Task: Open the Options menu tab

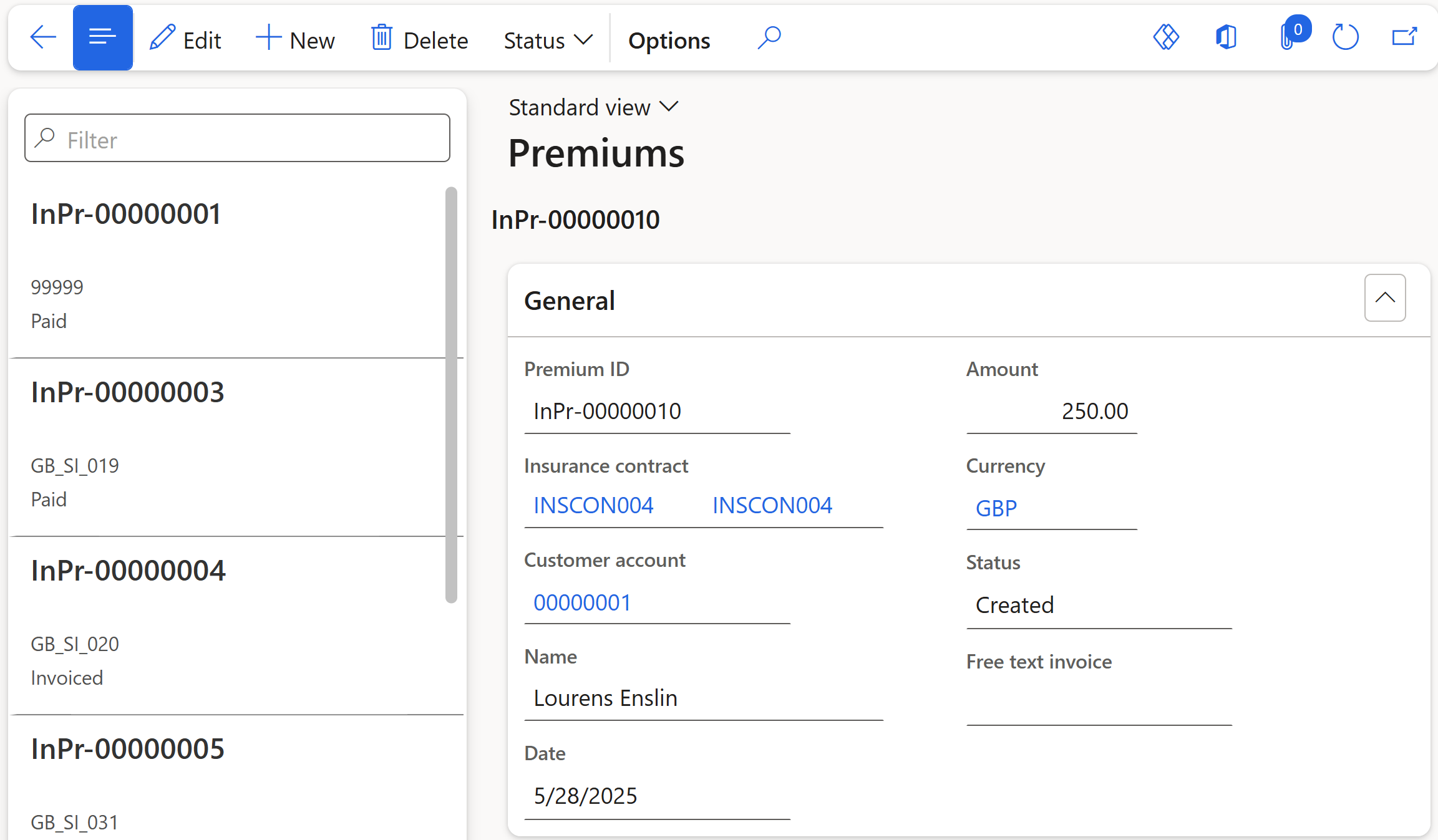Action: (669, 40)
